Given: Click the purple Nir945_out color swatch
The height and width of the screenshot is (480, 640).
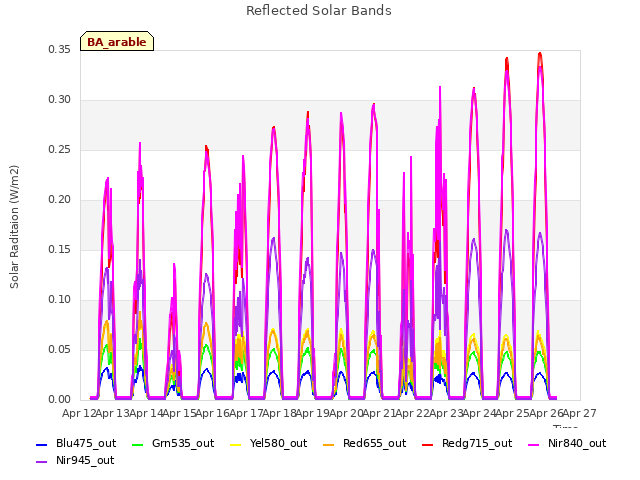Looking at the screenshot, I should tap(42, 462).
